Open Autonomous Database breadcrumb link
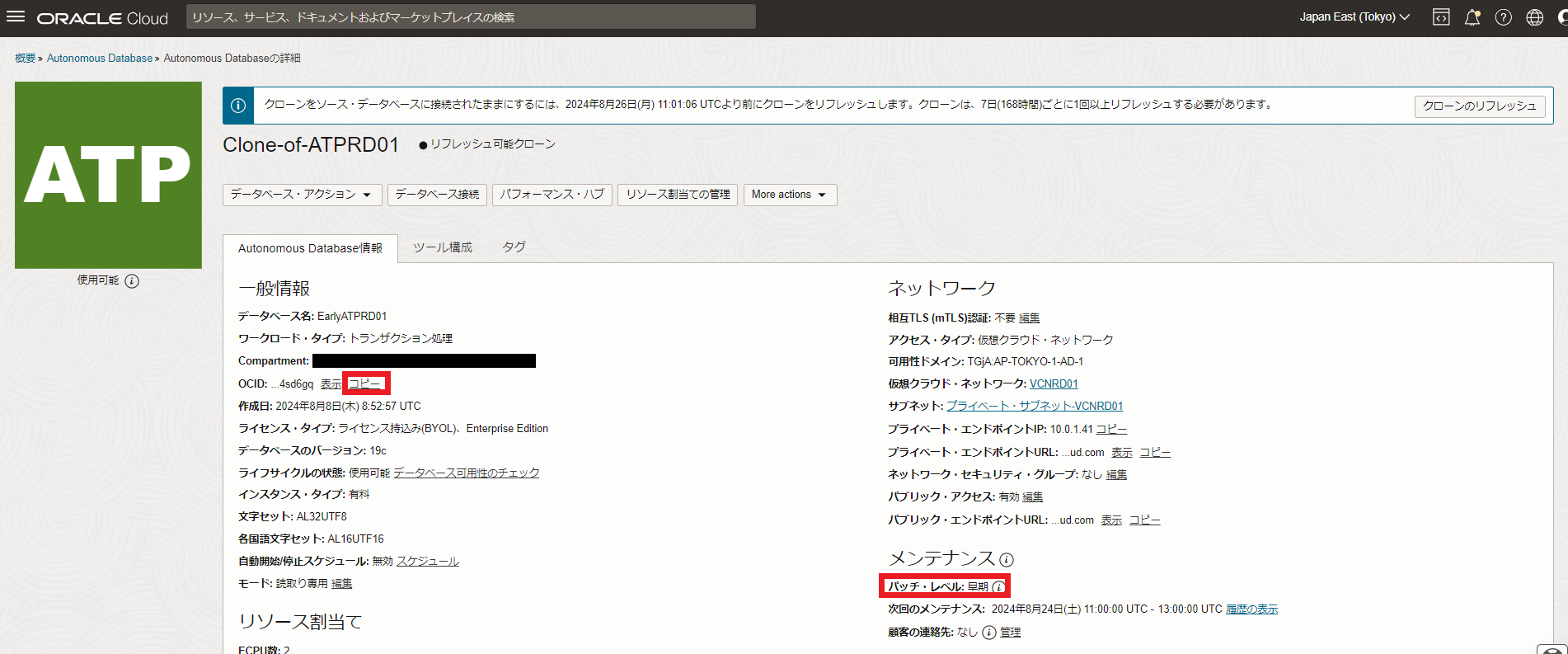The width and height of the screenshot is (1568, 654). (x=100, y=59)
